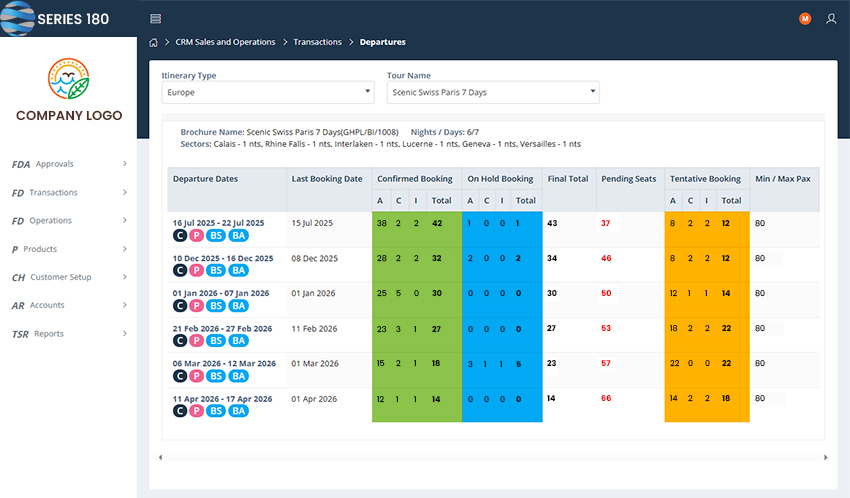Click CRM Sales and Operations breadcrumb link

[x=225, y=42]
